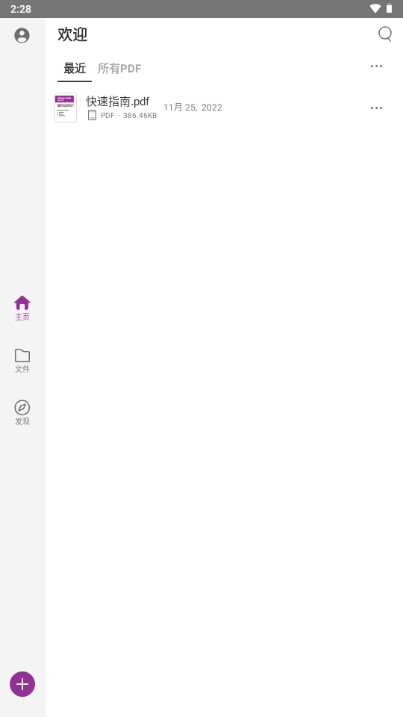This screenshot has width=403, height=717.
Task: Switch to the 所有PDF tab
Action: [119, 69]
